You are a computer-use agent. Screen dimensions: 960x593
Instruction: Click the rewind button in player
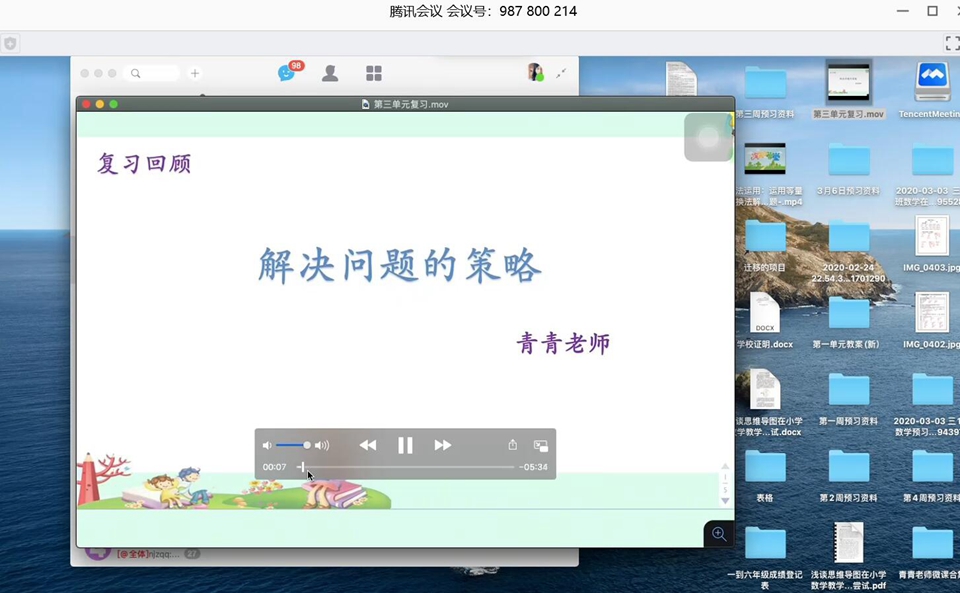pos(368,445)
